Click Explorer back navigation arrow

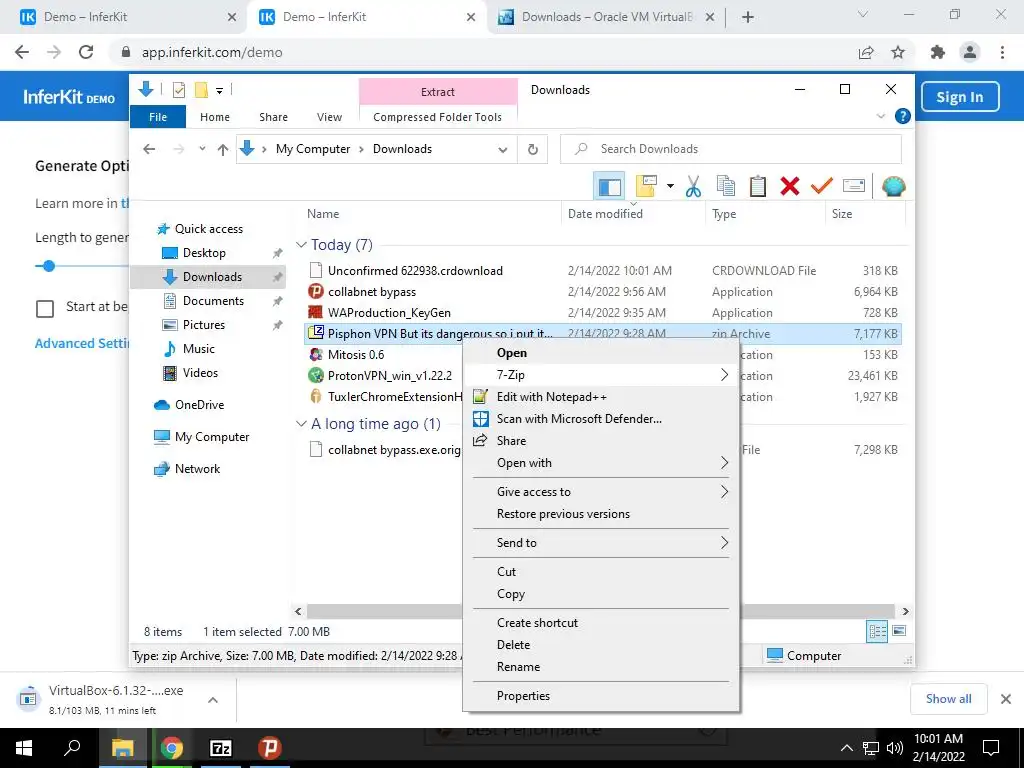(x=149, y=150)
